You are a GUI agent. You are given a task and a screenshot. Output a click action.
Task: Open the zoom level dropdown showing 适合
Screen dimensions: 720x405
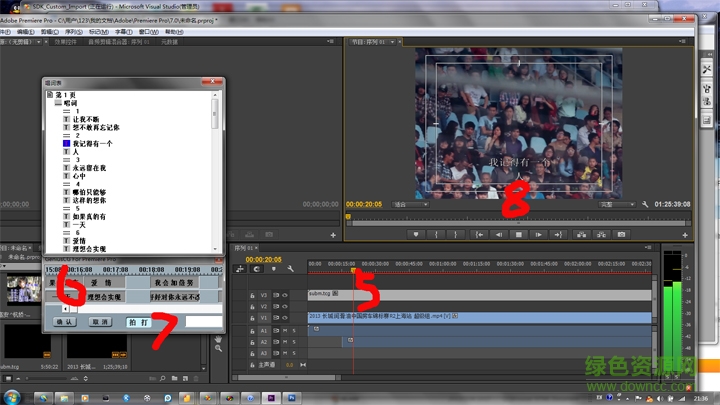411,203
